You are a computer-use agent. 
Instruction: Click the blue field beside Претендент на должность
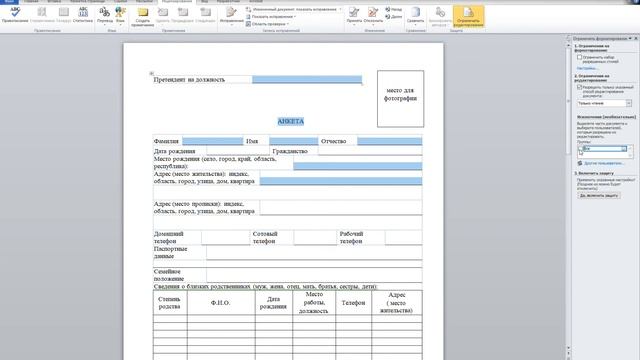pyautogui.click(x=307, y=80)
